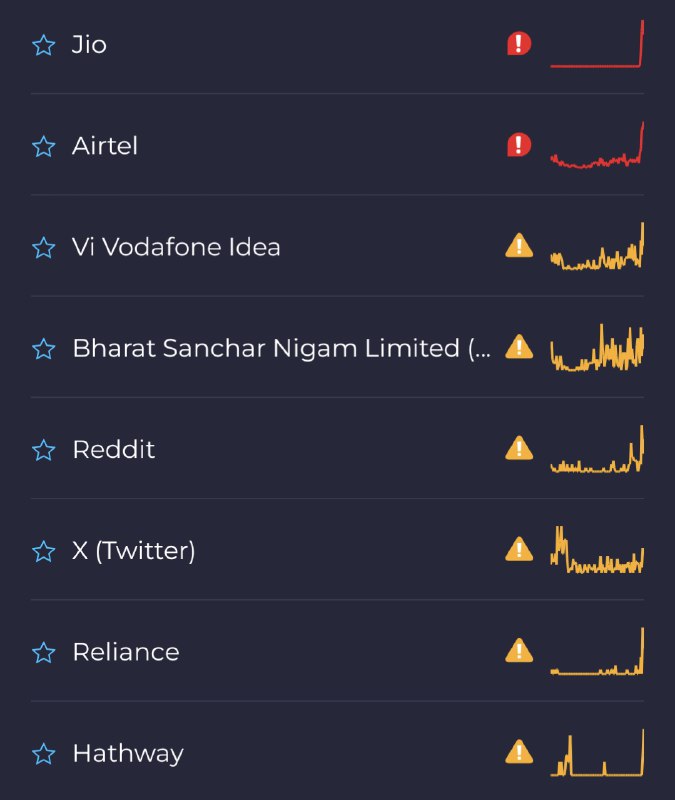Open the Reddit service status entry
Viewport: 675px width, 800px height.
[x=337, y=449]
